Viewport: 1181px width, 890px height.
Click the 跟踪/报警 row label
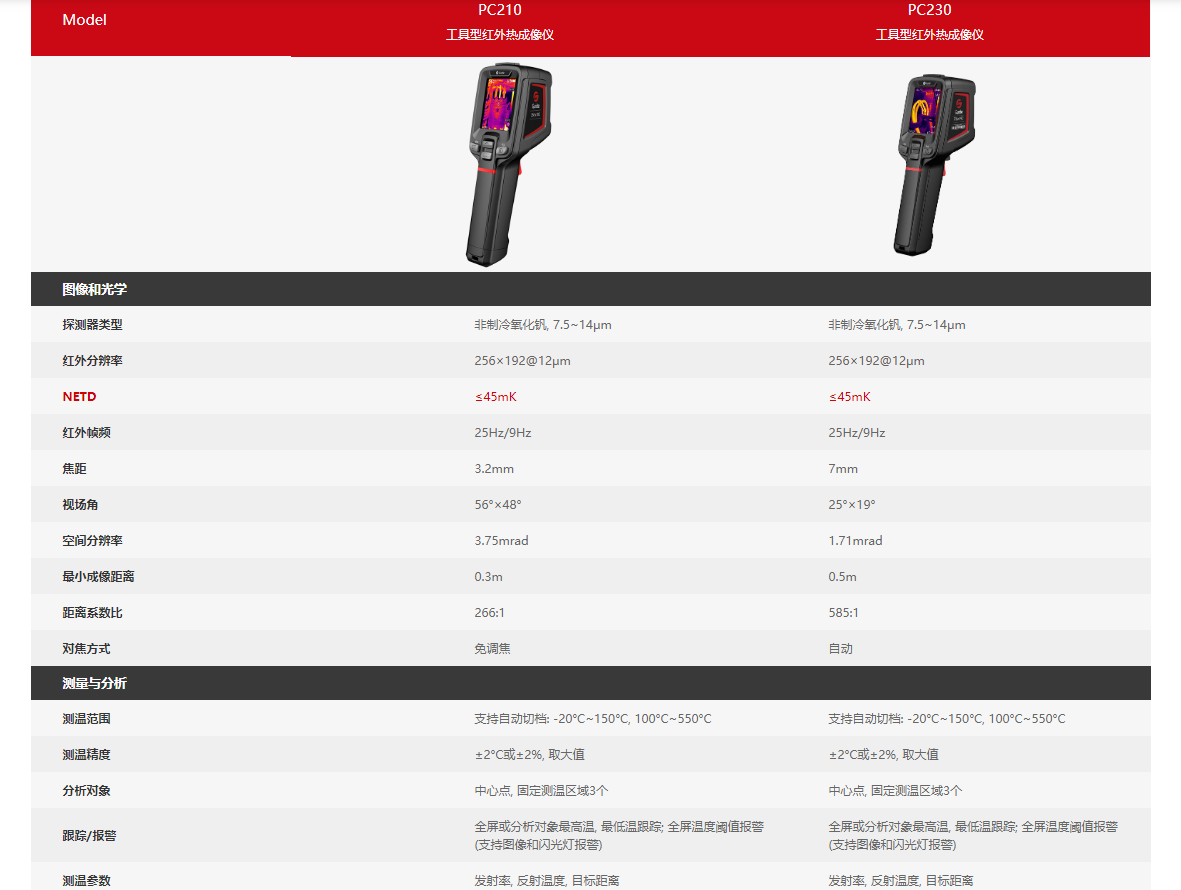[89, 836]
